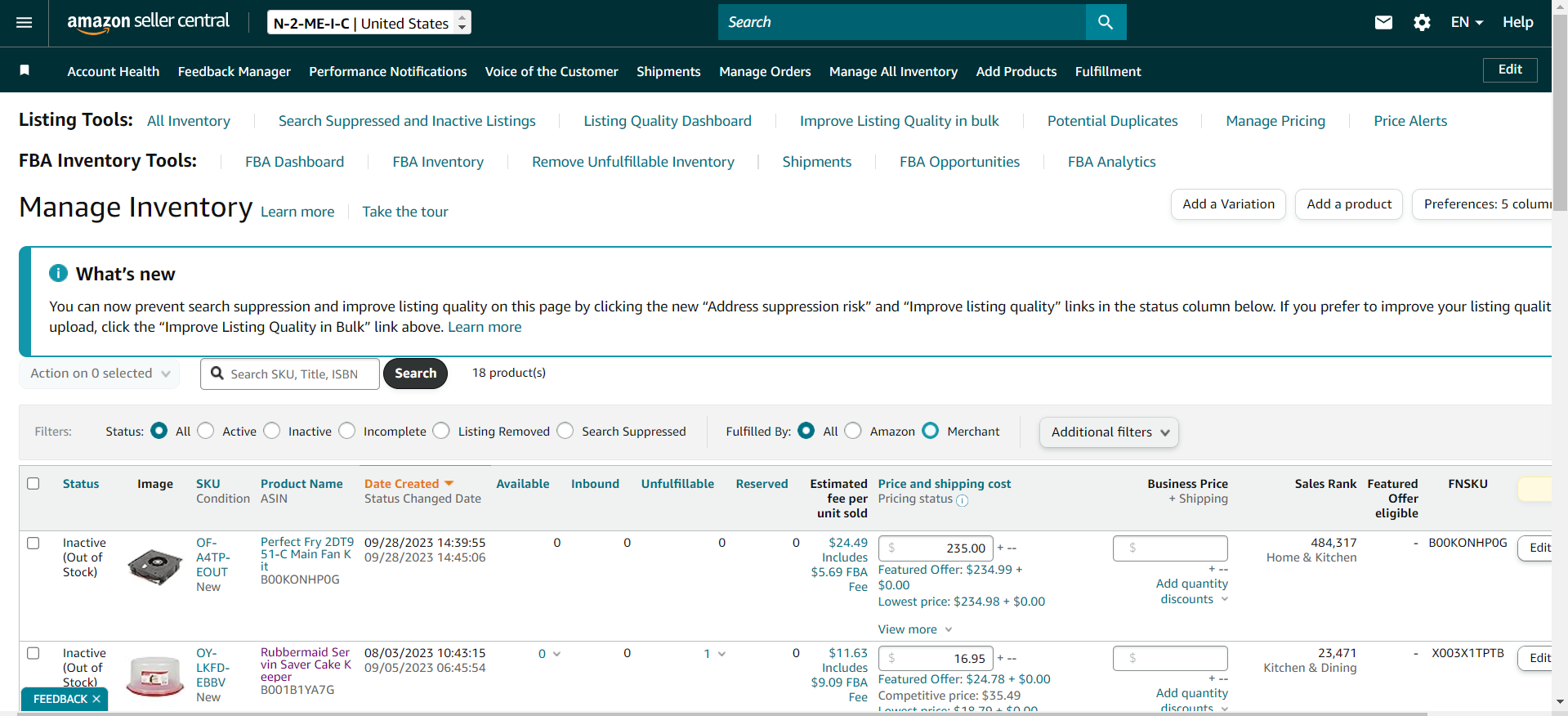Filter status by Listing Removed

[441, 431]
